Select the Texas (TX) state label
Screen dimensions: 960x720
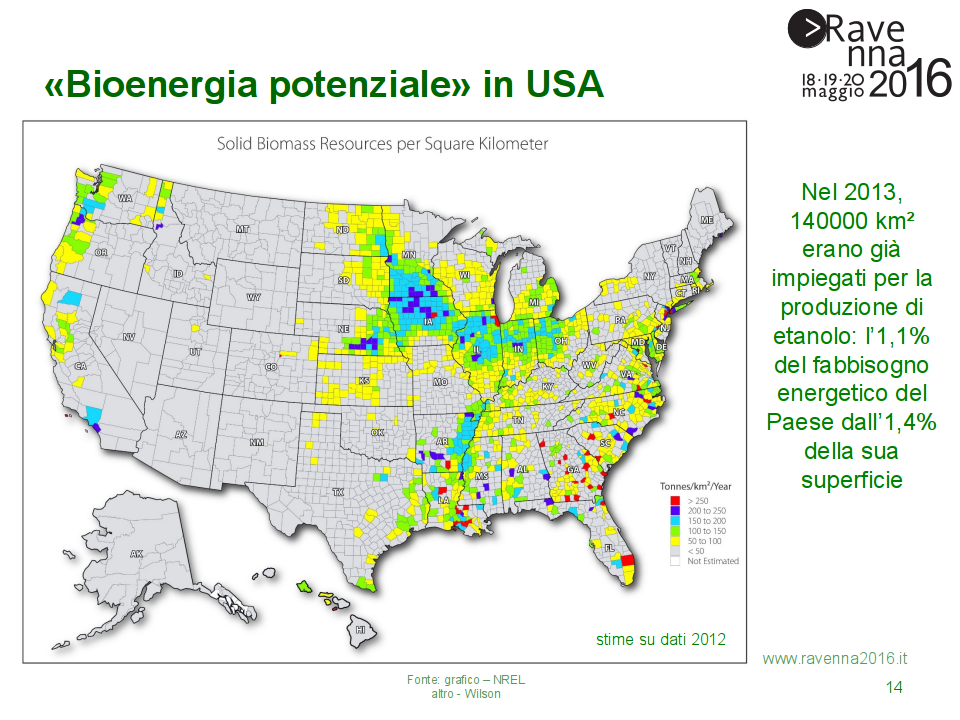(338, 491)
